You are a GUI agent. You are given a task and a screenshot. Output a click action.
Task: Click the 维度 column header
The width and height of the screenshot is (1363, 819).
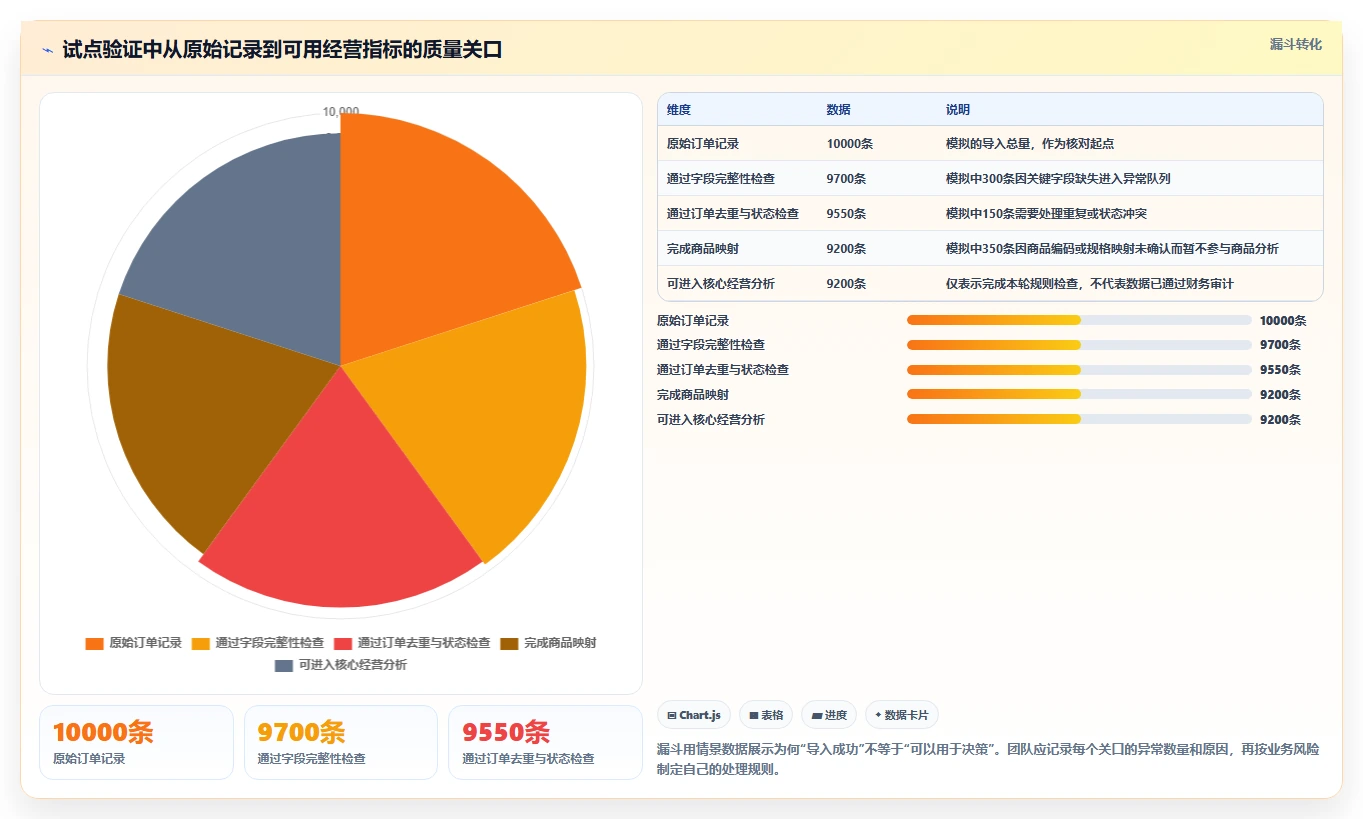coord(679,110)
